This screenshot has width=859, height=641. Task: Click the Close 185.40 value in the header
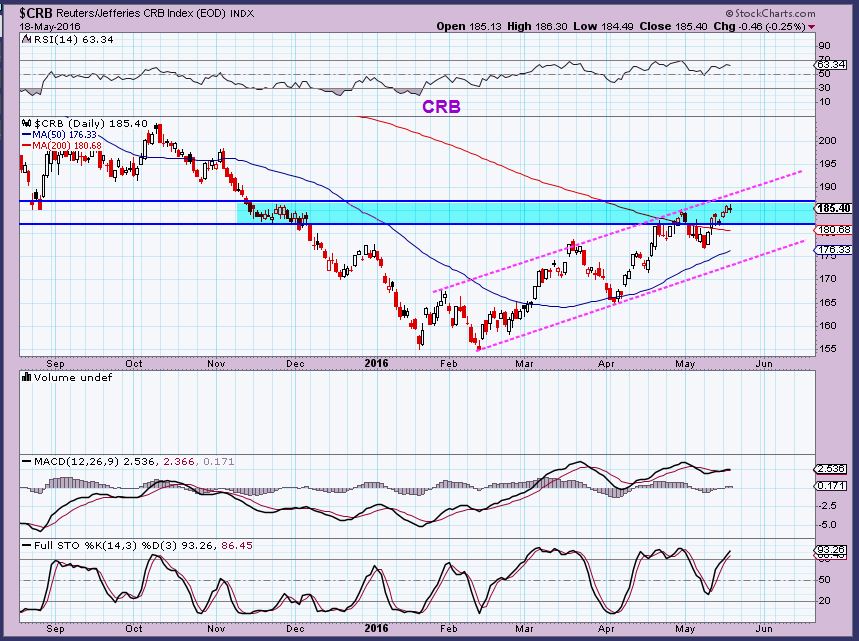[673, 26]
